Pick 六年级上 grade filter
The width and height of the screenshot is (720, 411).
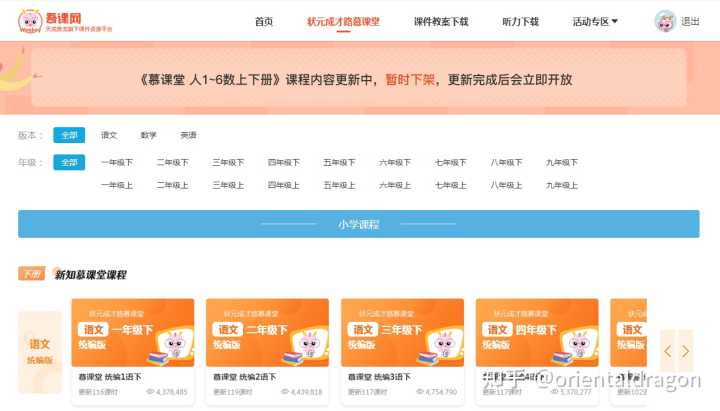click(394, 186)
